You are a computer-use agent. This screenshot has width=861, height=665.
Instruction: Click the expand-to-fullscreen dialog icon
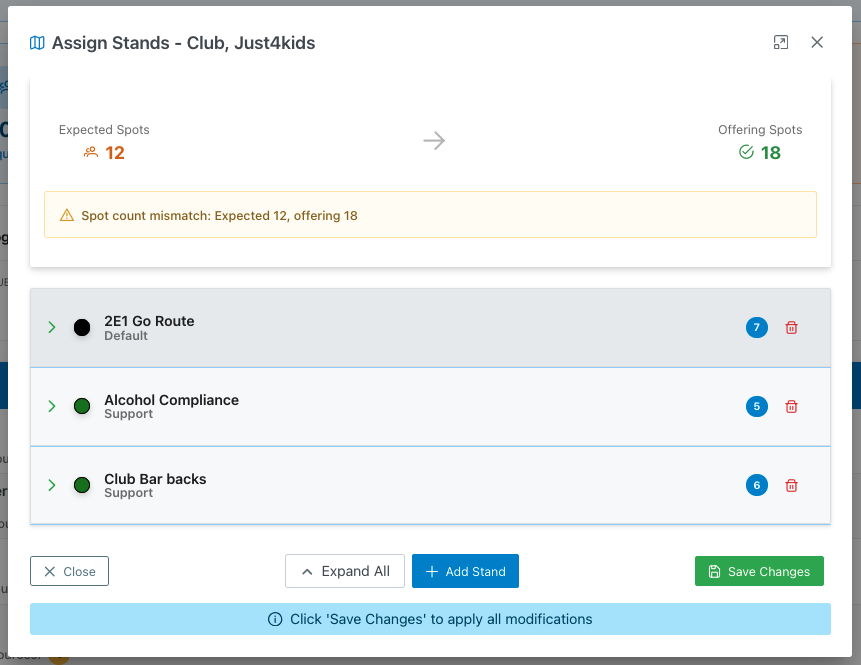click(781, 42)
